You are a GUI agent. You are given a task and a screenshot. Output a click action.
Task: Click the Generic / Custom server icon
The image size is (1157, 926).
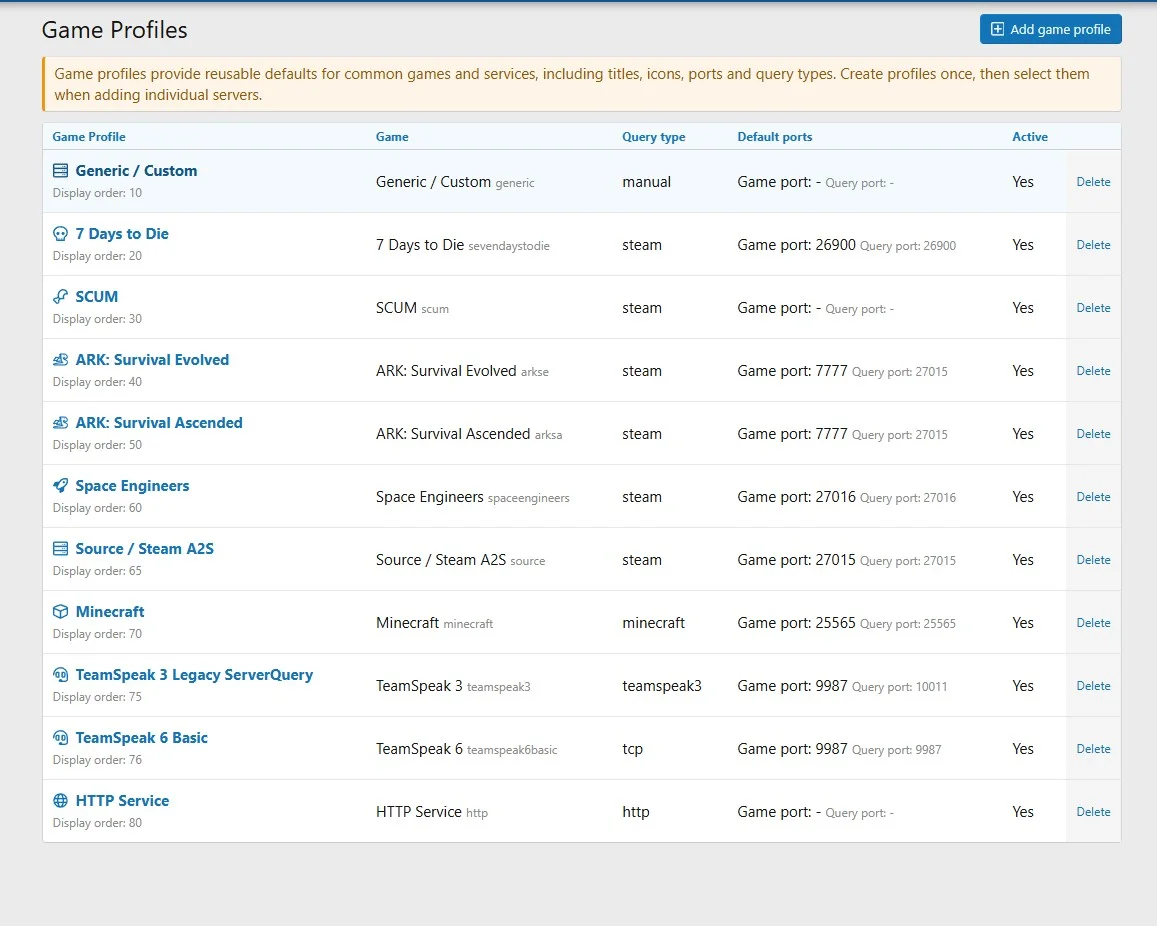(x=61, y=171)
